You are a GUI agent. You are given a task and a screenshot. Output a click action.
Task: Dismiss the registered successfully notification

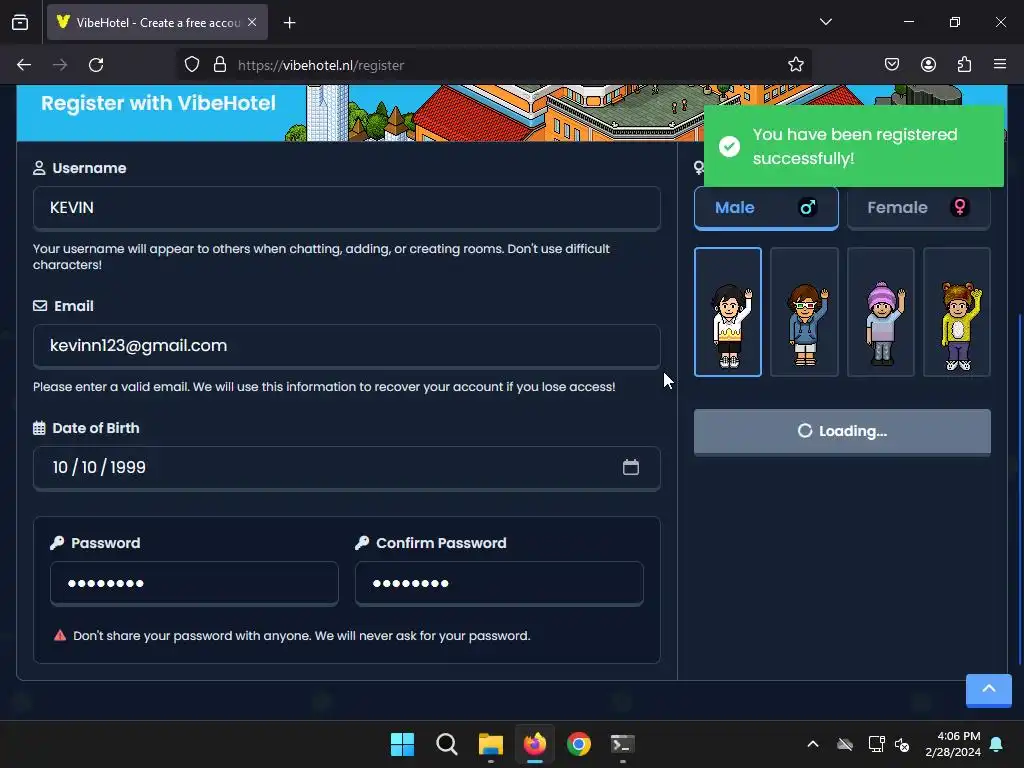click(854, 146)
